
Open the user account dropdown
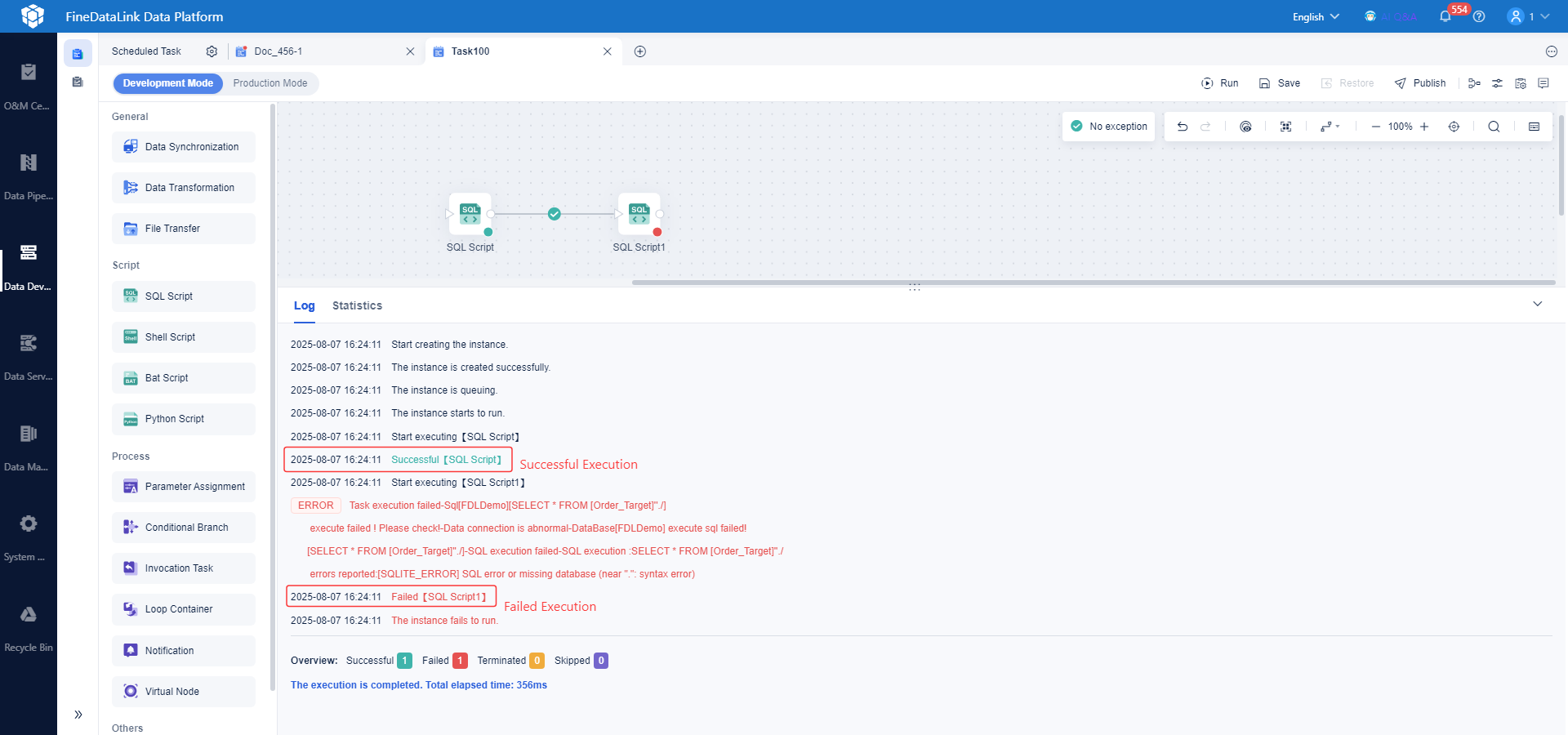point(1529,16)
